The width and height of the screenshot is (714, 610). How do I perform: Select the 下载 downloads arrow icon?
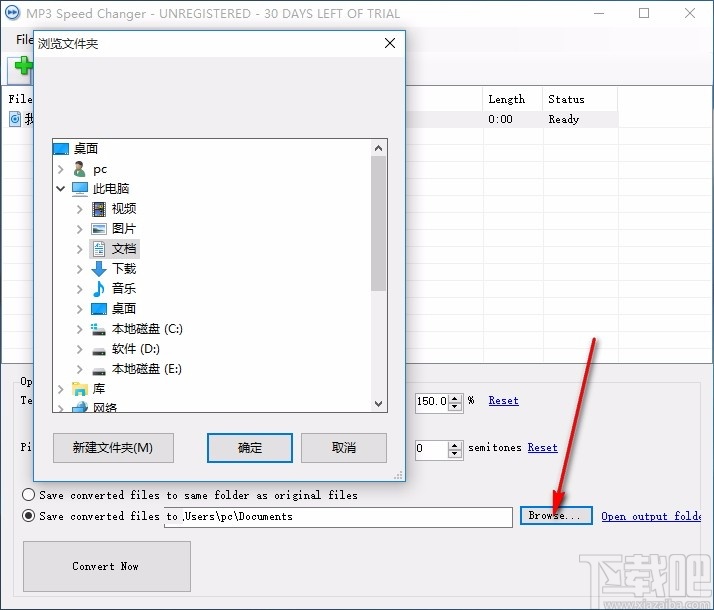coord(99,269)
